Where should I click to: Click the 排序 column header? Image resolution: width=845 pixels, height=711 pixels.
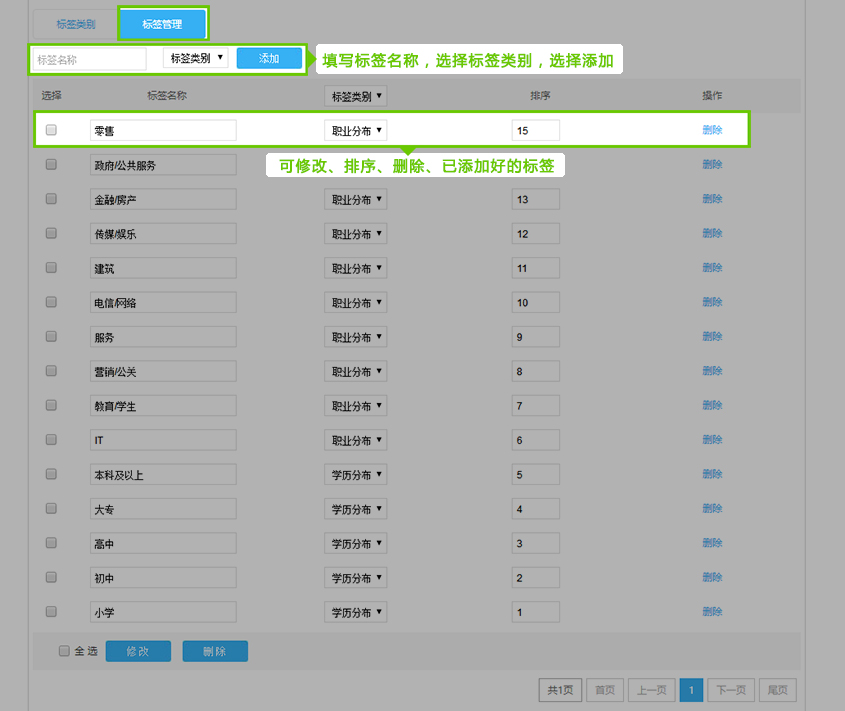pos(540,95)
